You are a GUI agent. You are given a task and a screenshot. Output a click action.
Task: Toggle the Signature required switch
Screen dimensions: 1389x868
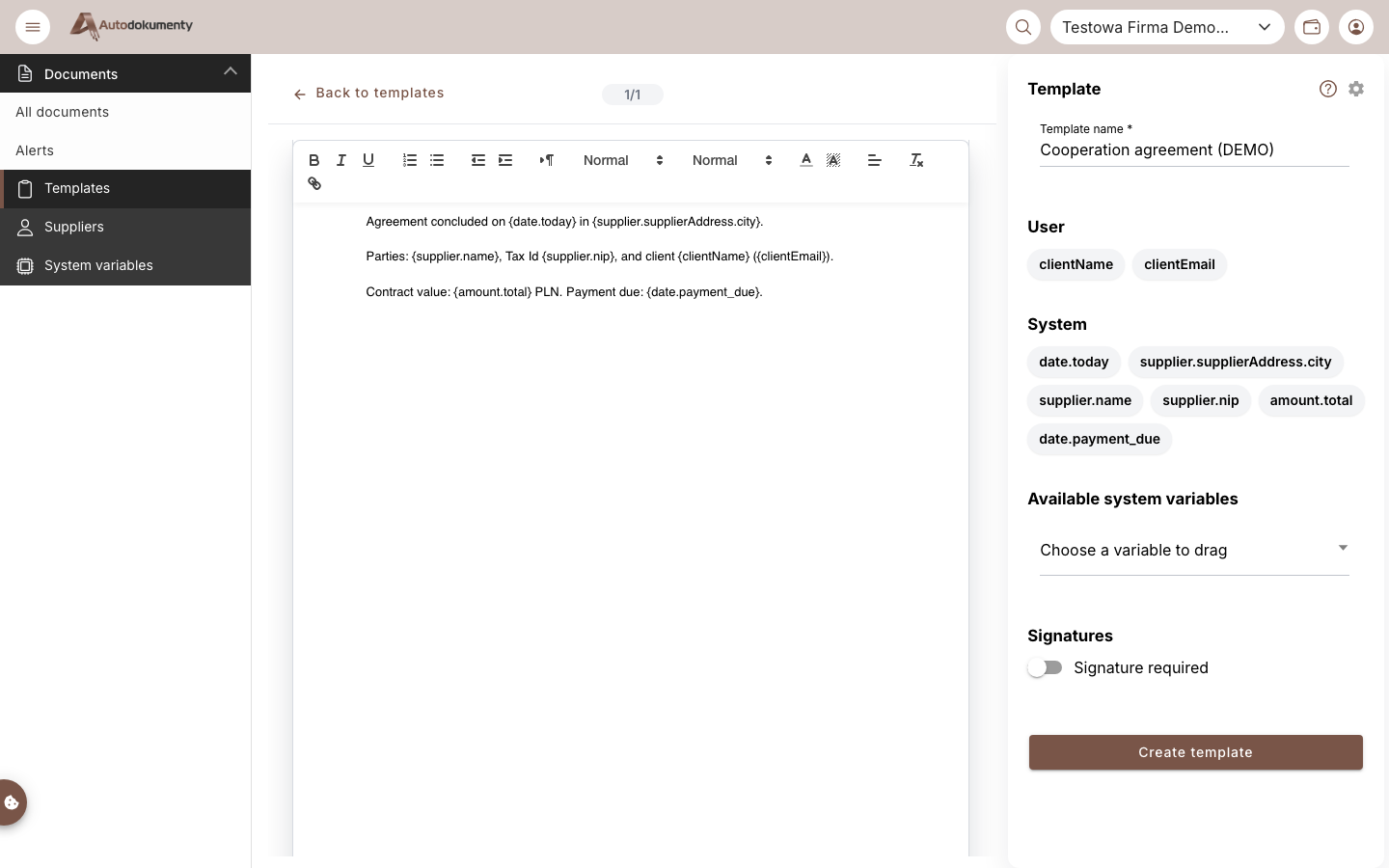coord(1045,667)
